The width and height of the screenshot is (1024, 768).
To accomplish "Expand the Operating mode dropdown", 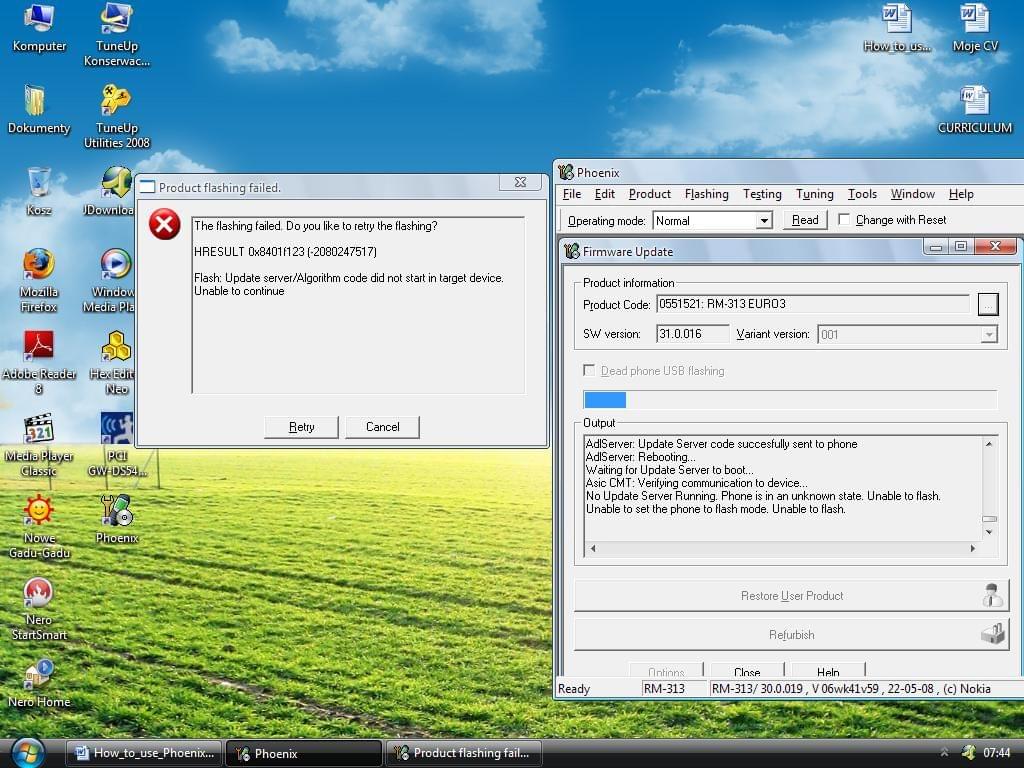I will pyautogui.click(x=763, y=221).
